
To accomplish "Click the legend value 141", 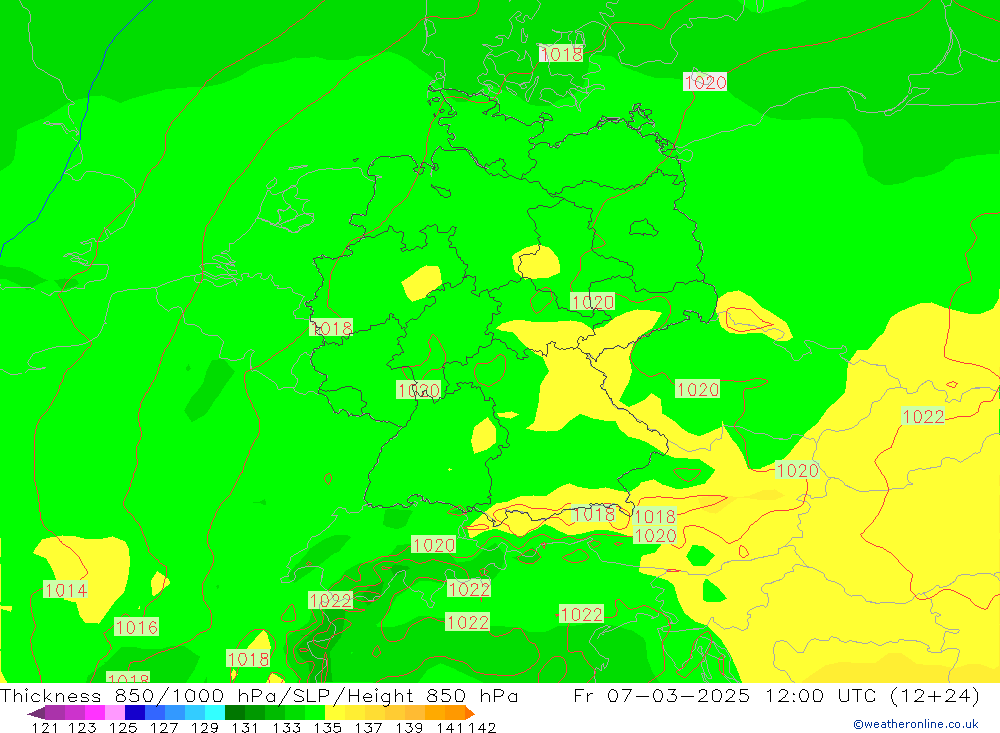I will coord(450,727).
